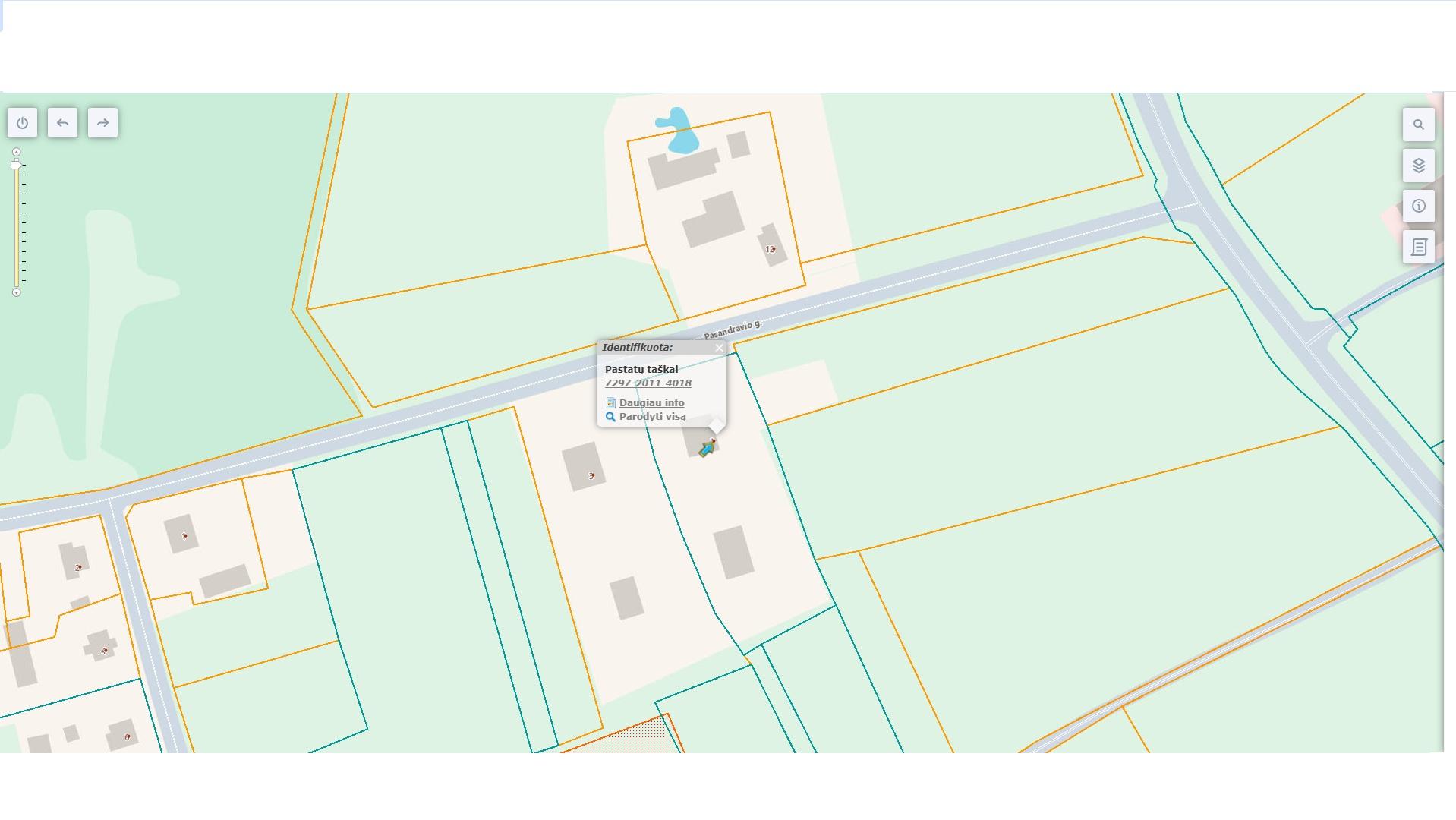Click zoom-in arrow atop zoom slider
The height and width of the screenshot is (820, 1456).
click(16, 152)
